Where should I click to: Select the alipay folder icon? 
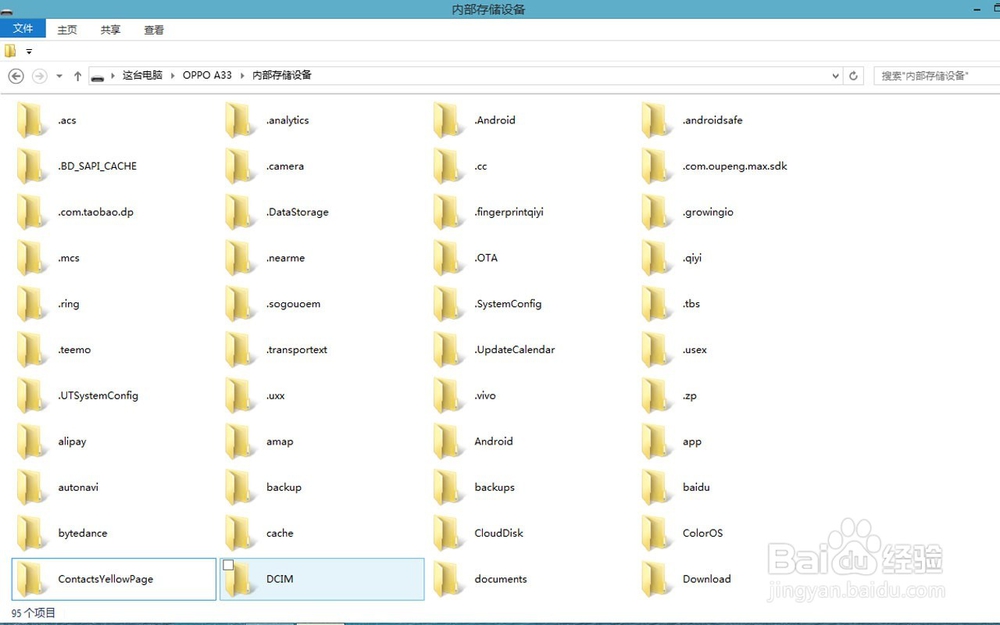[x=31, y=441]
